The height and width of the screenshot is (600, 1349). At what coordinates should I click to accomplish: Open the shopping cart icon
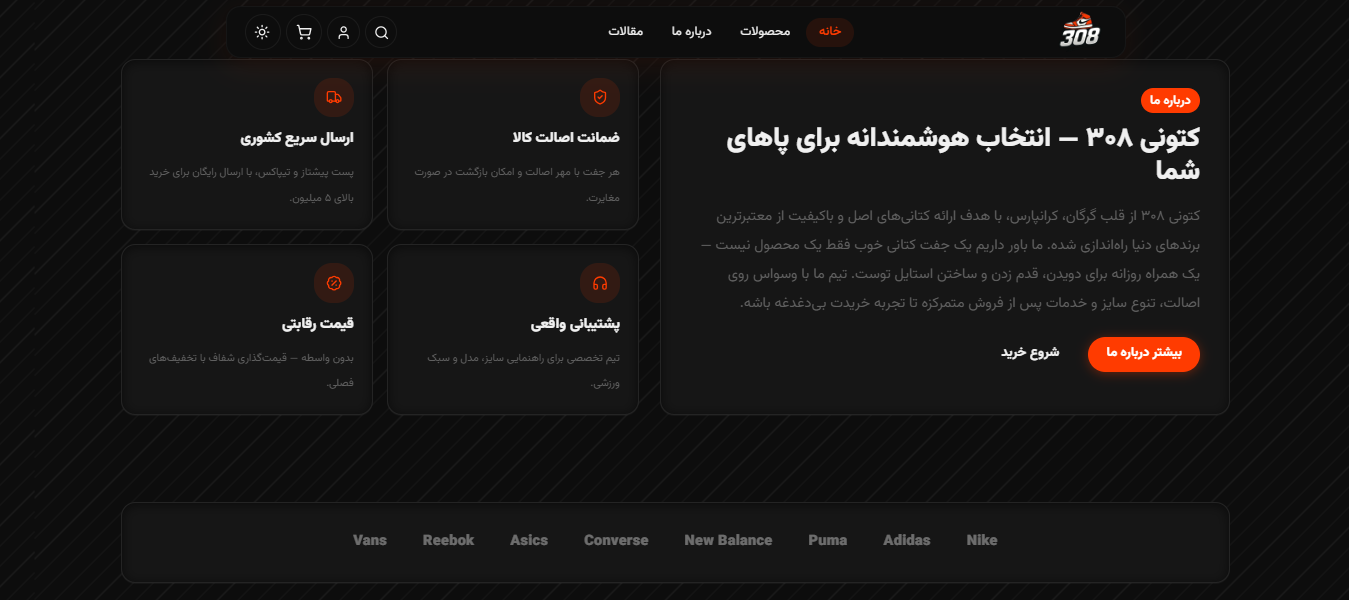click(x=304, y=32)
